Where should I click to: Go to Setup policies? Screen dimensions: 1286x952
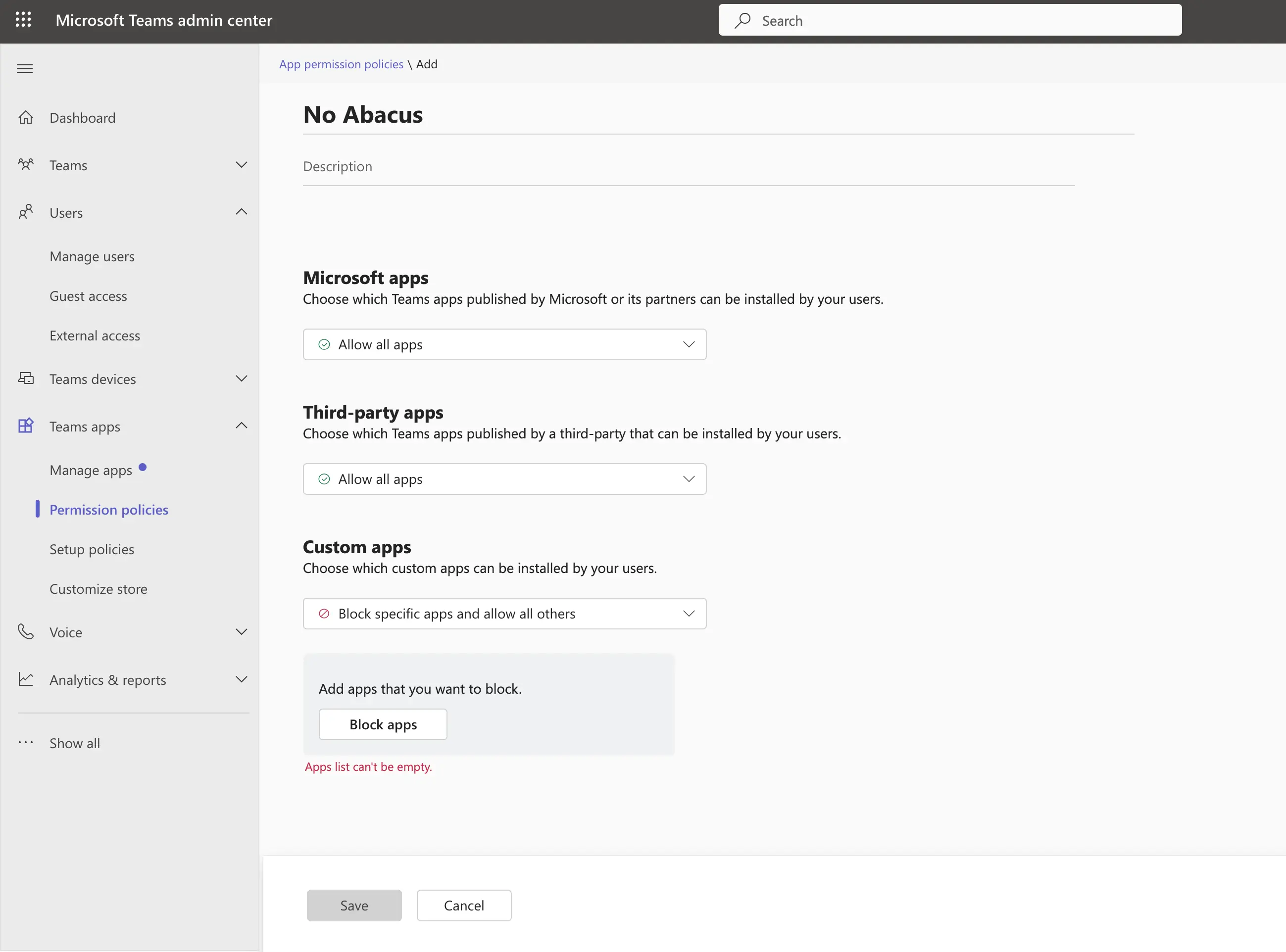[92, 549]
